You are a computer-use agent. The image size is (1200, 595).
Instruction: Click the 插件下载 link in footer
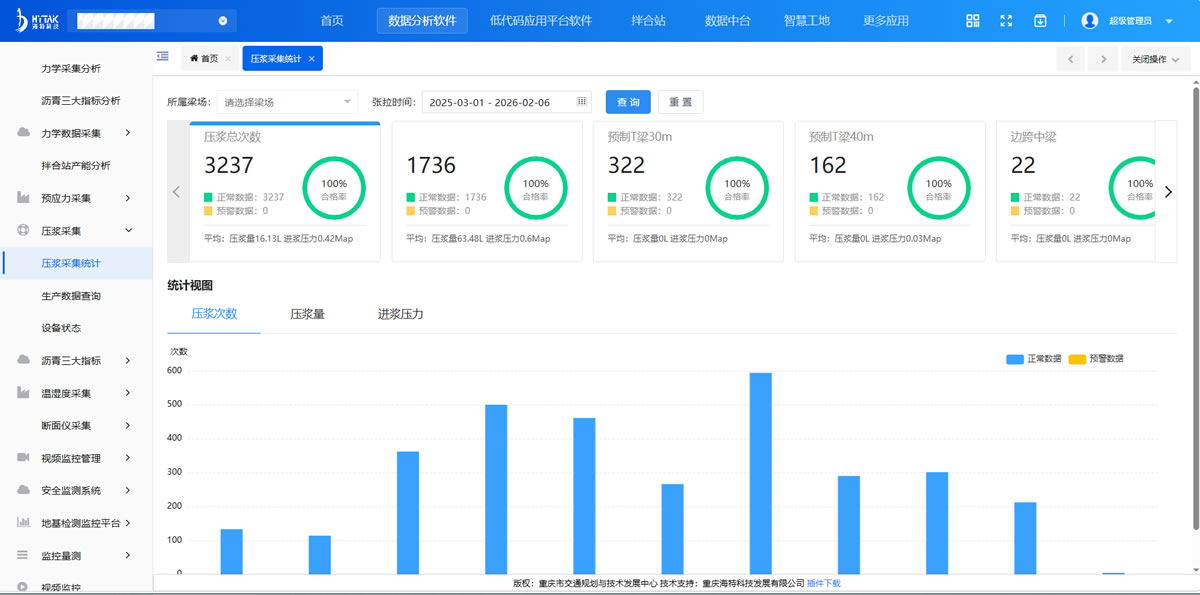824,583
